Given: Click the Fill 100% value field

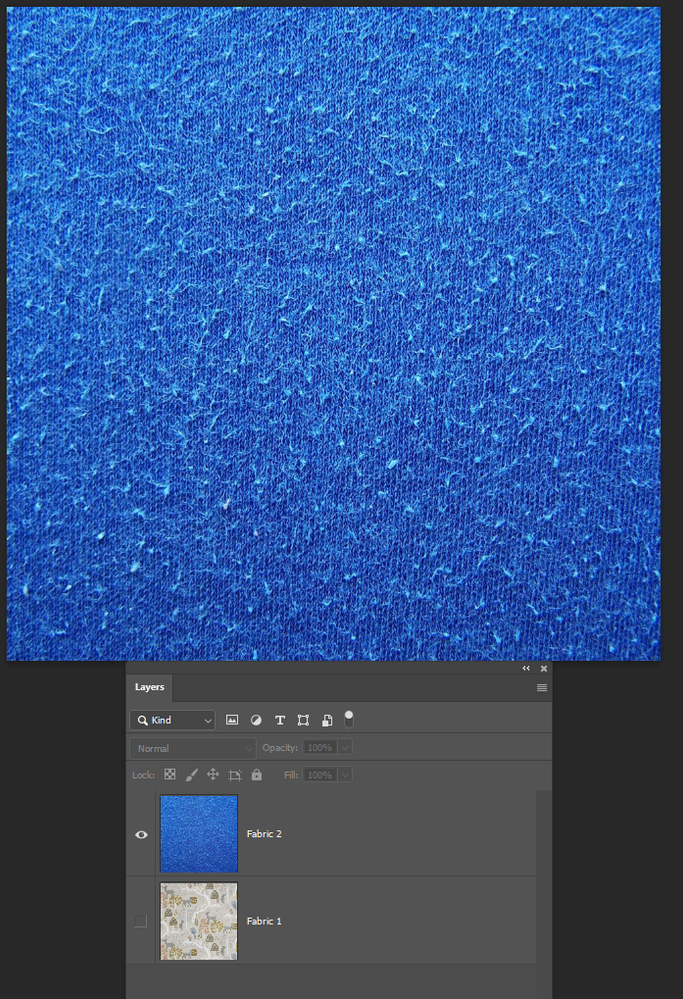Looking at the screenshot, I should coord(320,775).
